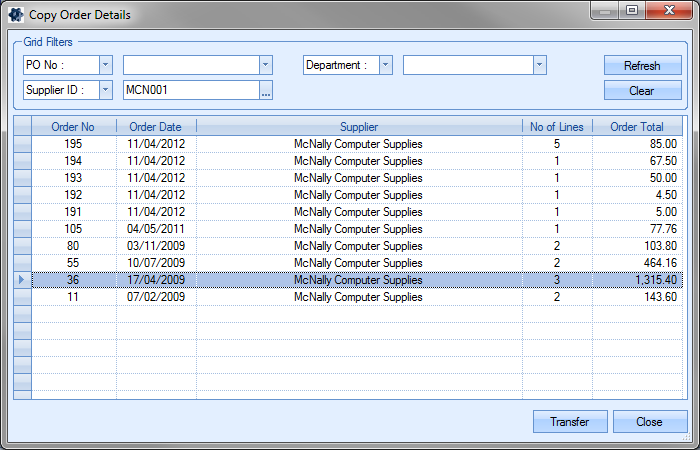The image size is (700, 450).
Task: Click the row indicator arrow for order 36
Action: 22,280
